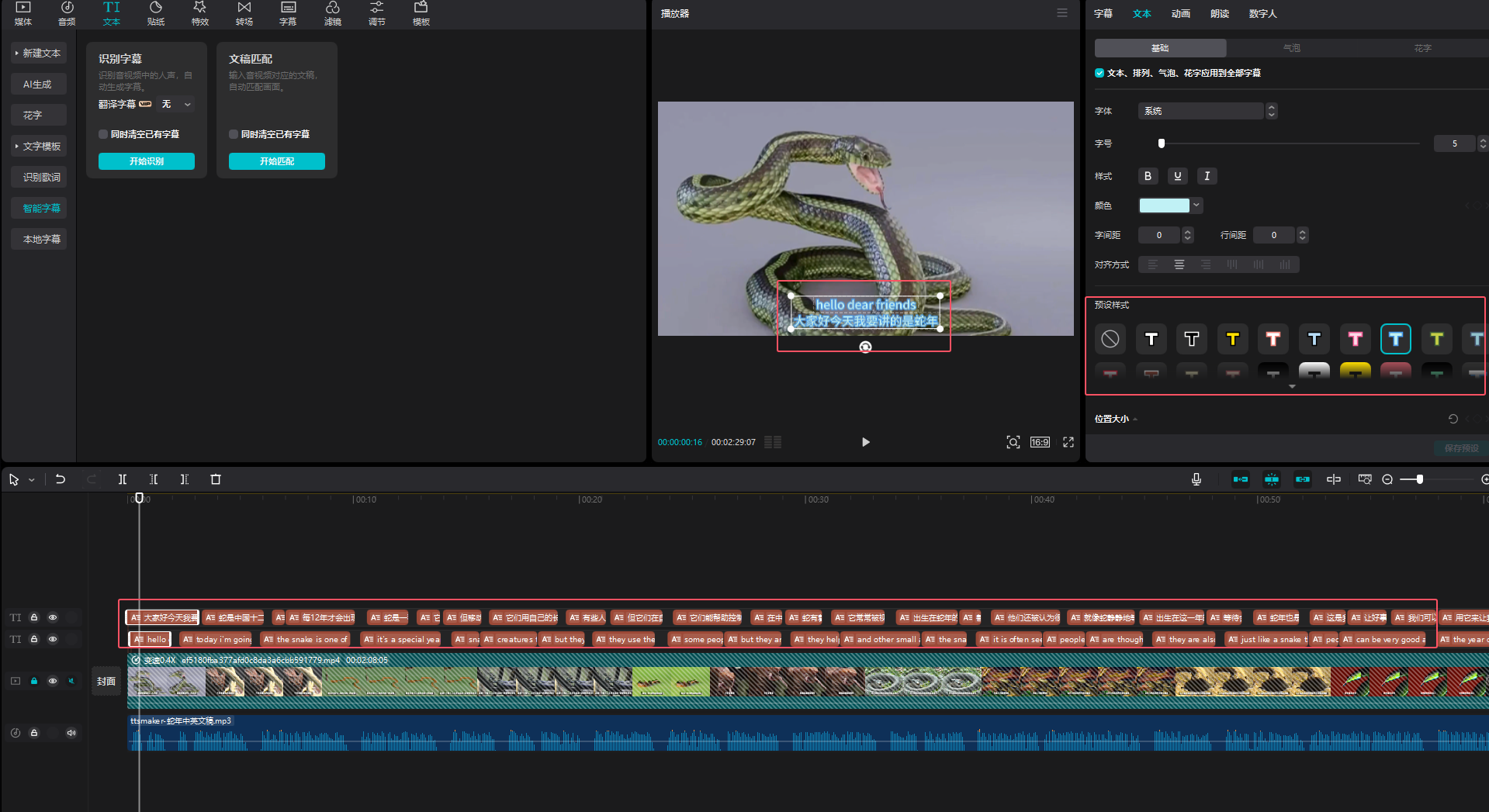
Task: Choose the pink T preset style
Action: 1356,339
